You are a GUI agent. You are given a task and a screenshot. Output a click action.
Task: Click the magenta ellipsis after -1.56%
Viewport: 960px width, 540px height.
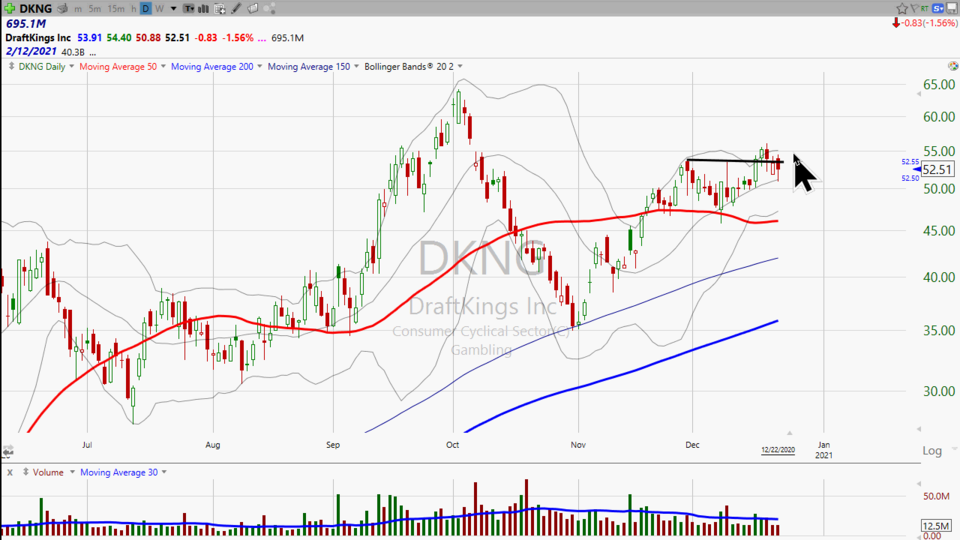(261, 38)
